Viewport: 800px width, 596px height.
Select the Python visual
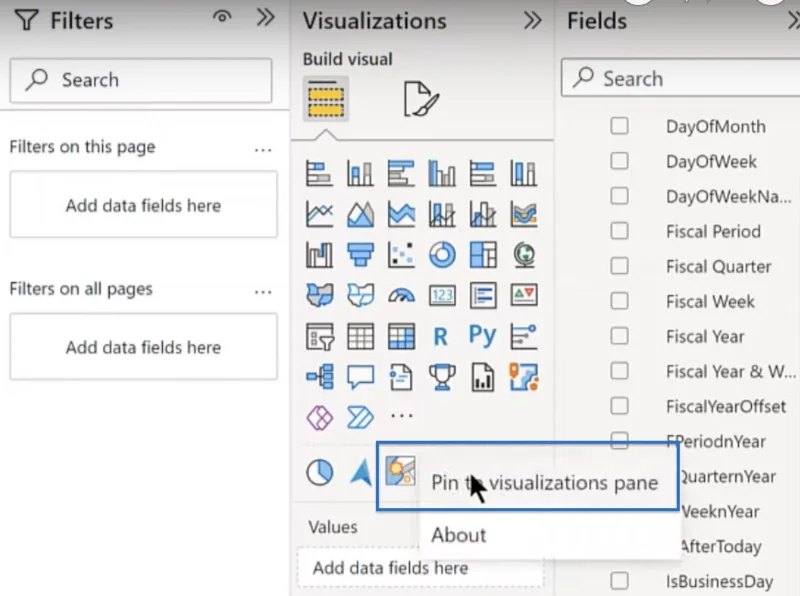(x=483, y=335)
